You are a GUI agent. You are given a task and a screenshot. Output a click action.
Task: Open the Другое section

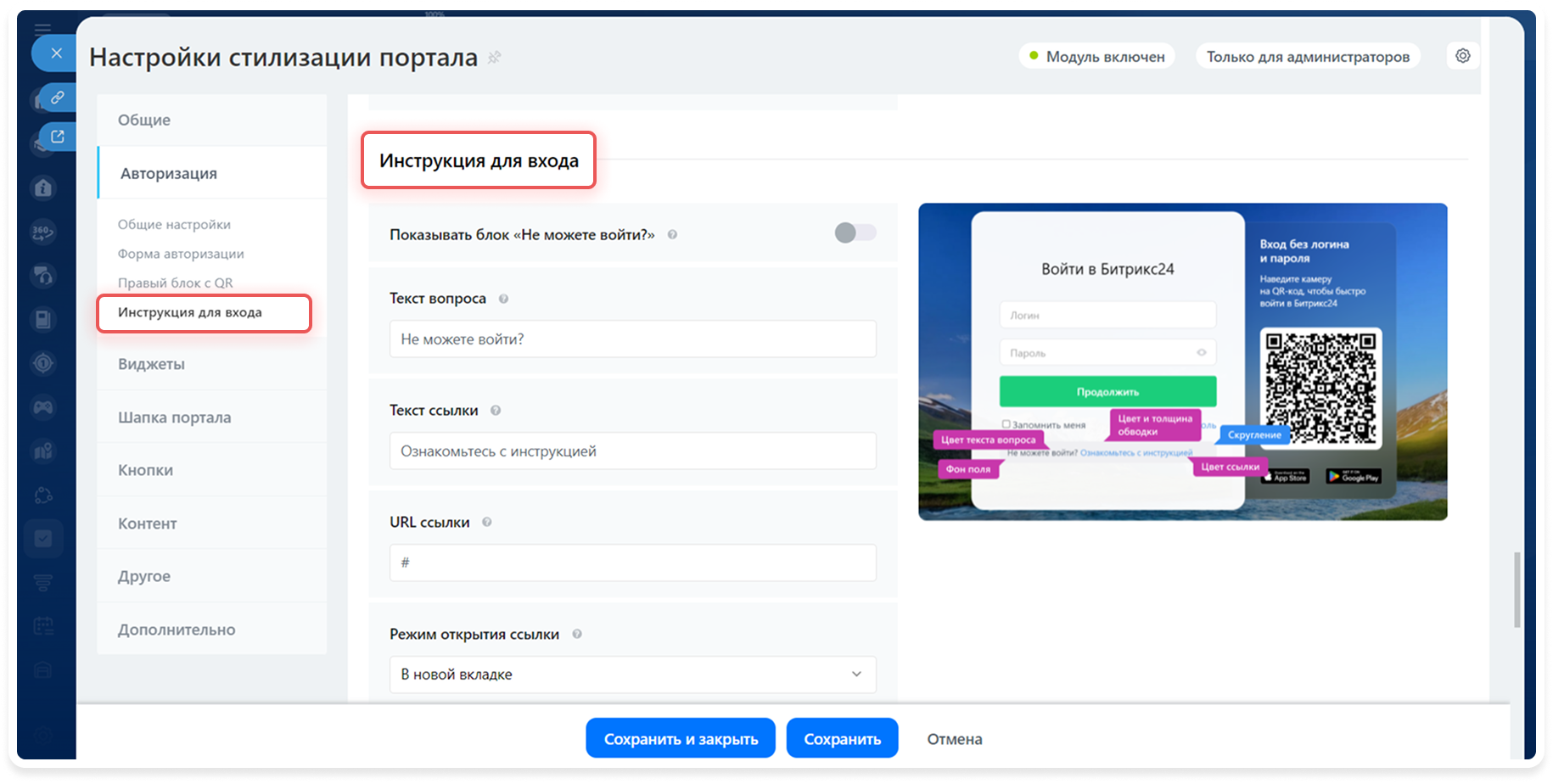[212, 576]
